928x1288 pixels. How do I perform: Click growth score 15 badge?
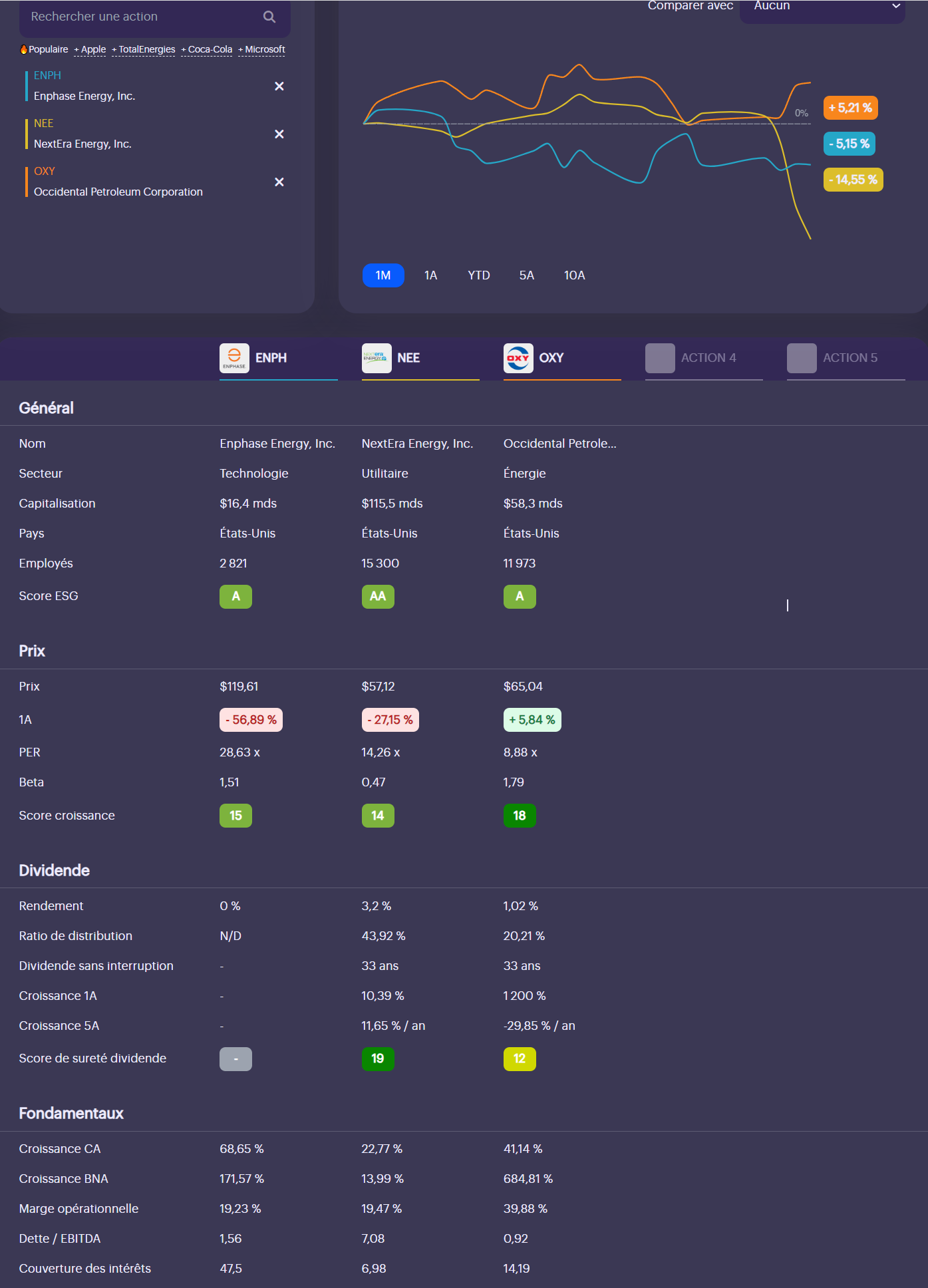tap(235, 816)
